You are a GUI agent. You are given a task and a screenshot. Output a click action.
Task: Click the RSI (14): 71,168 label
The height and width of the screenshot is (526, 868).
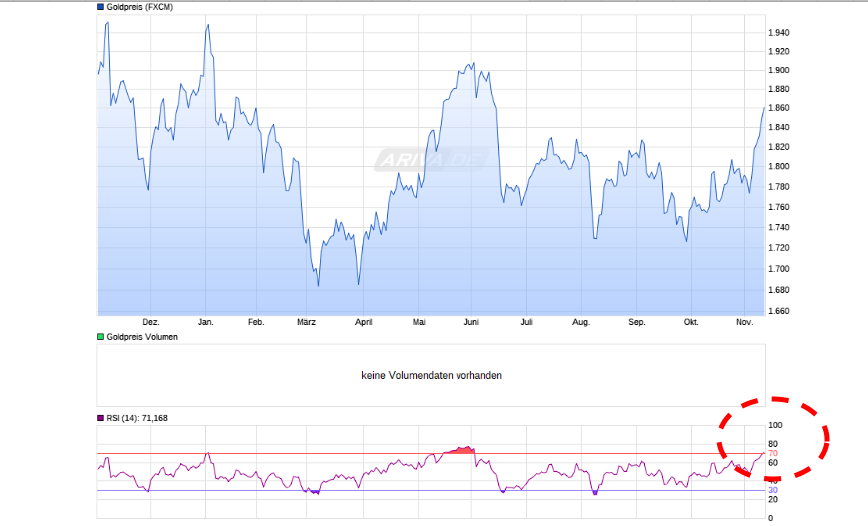click(137, 418)
